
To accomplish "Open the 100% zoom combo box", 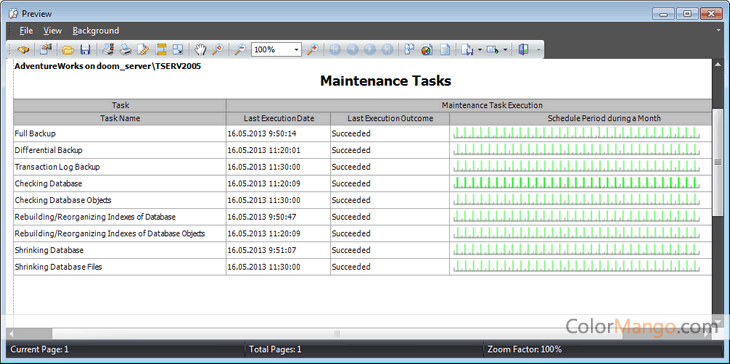I will click(277, 49).
